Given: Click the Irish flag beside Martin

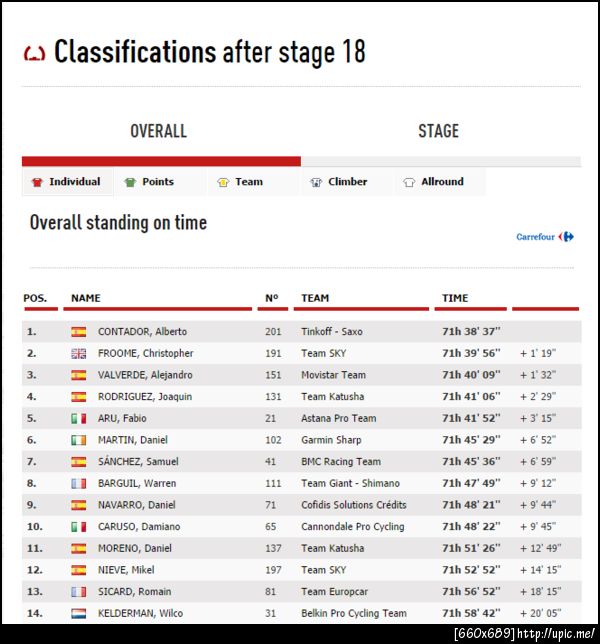Looking at the screenshot, I should (78, 440).
